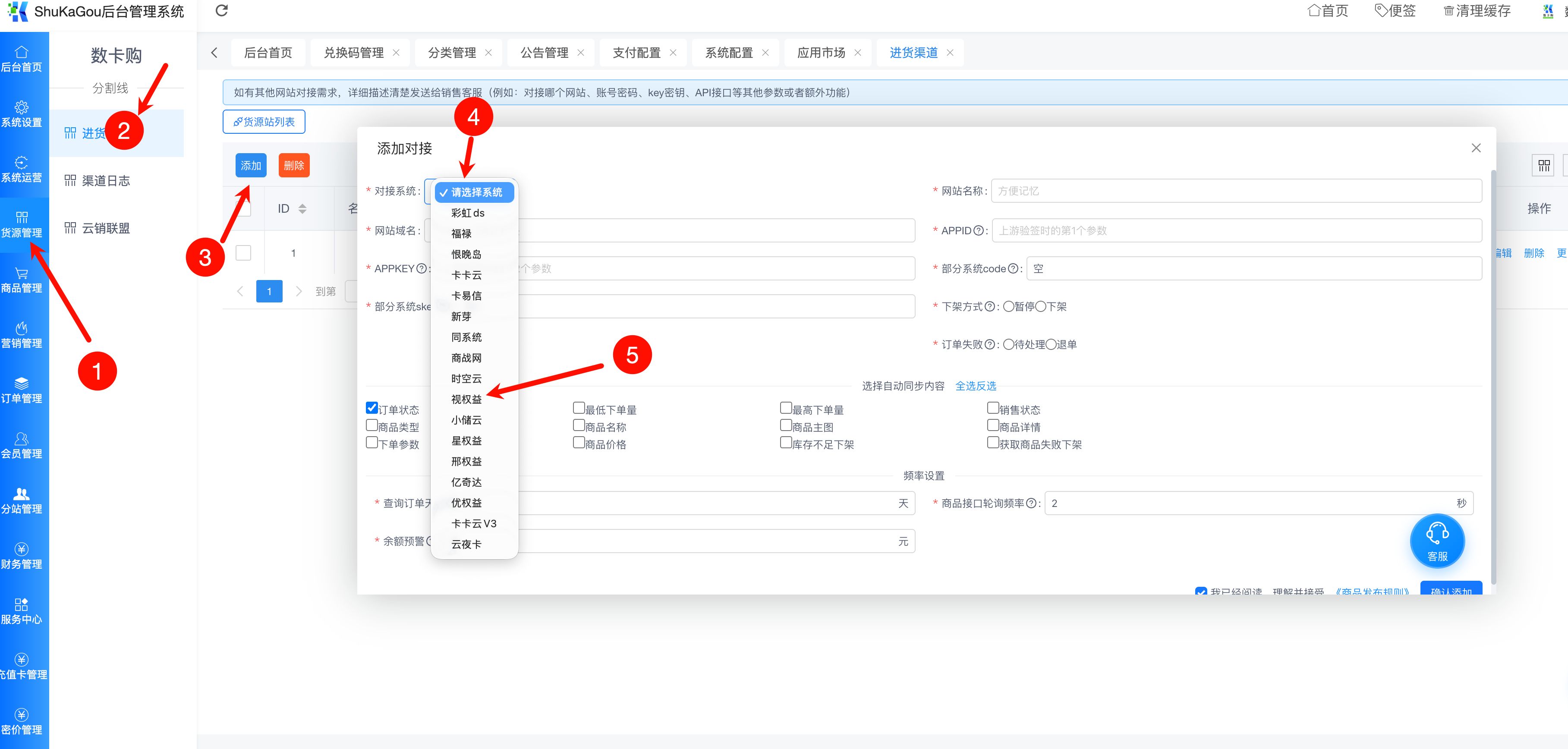The height and width of the screenshot is (749, 1568).
Task: Uncheck the 订单状态 checkbox
Action: coord(372,408)
